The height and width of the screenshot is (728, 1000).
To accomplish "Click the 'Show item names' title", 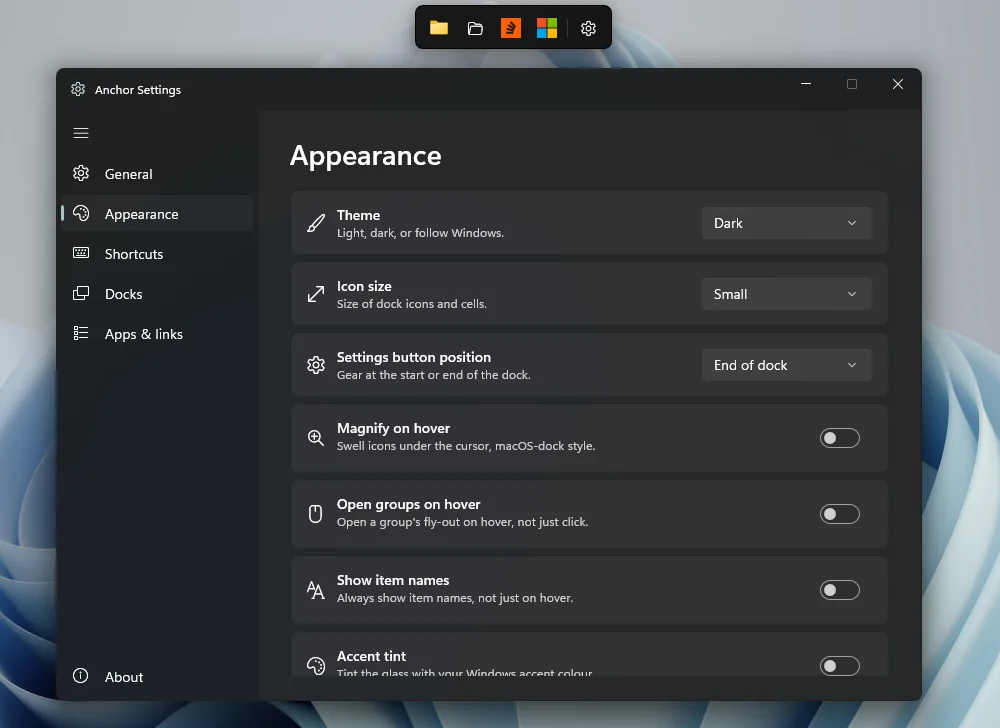I will [x=393, y=580].
